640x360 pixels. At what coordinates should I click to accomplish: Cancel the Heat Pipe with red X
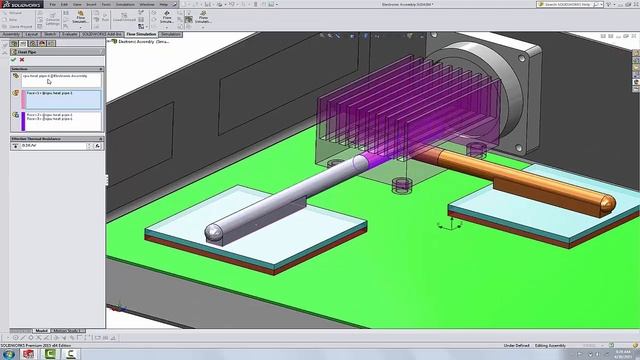(22, 60)
